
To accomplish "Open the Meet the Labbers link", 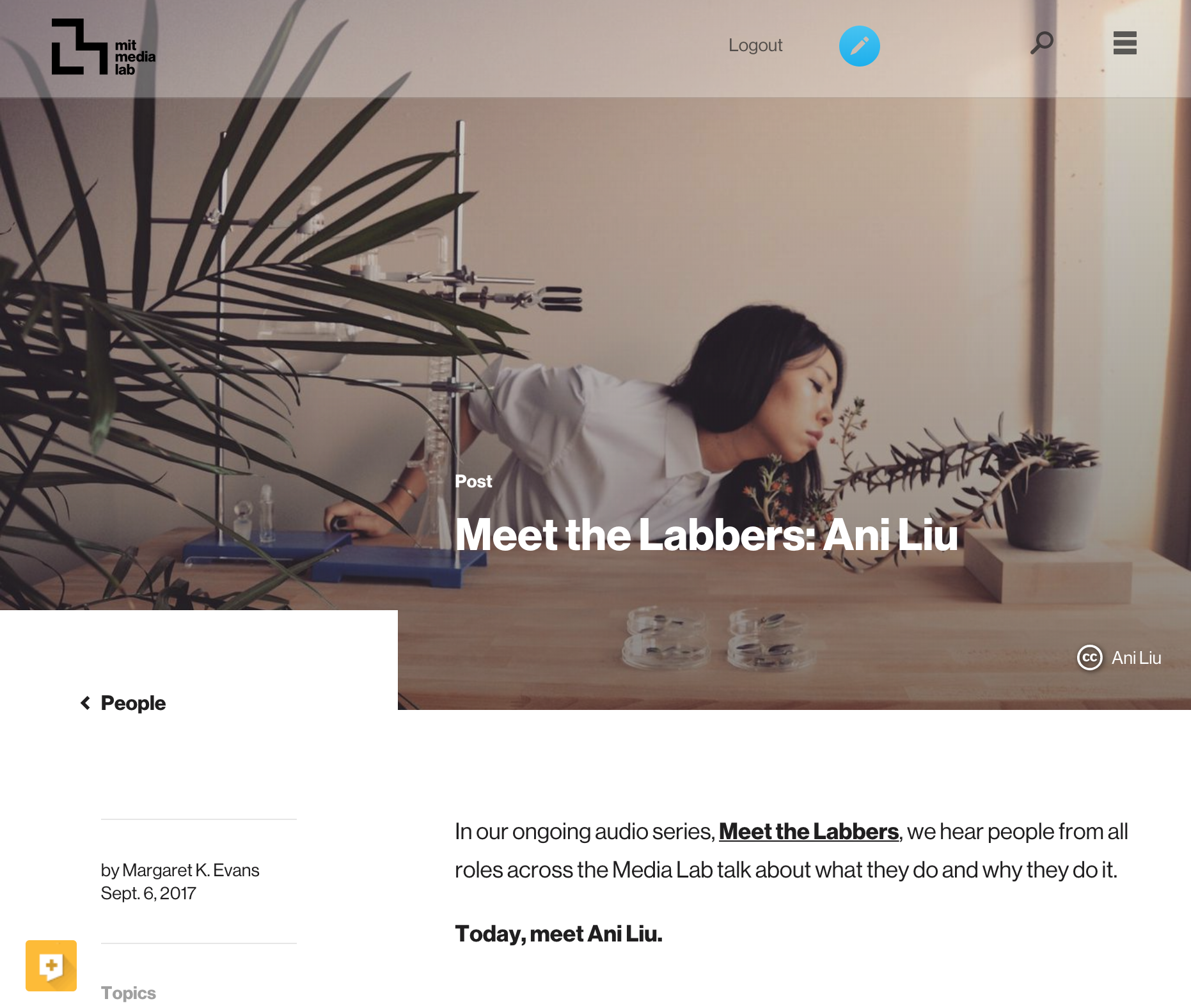I will coord(808,831).
